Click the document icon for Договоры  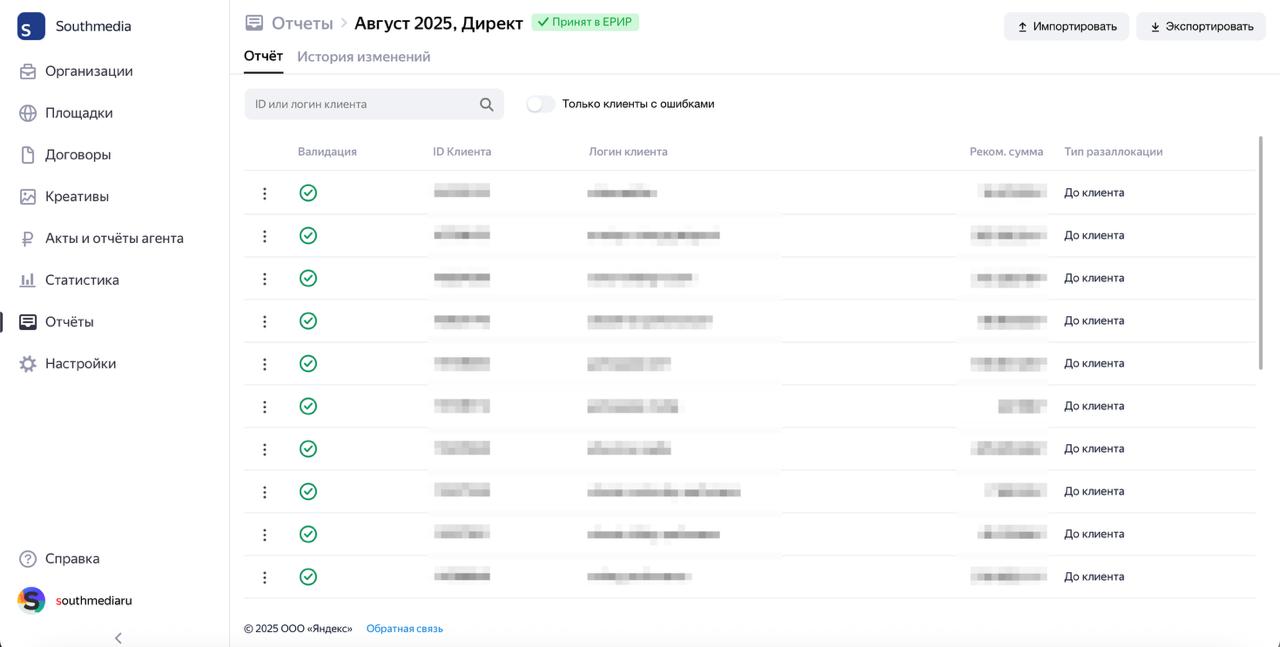click(x=28, y=155)
